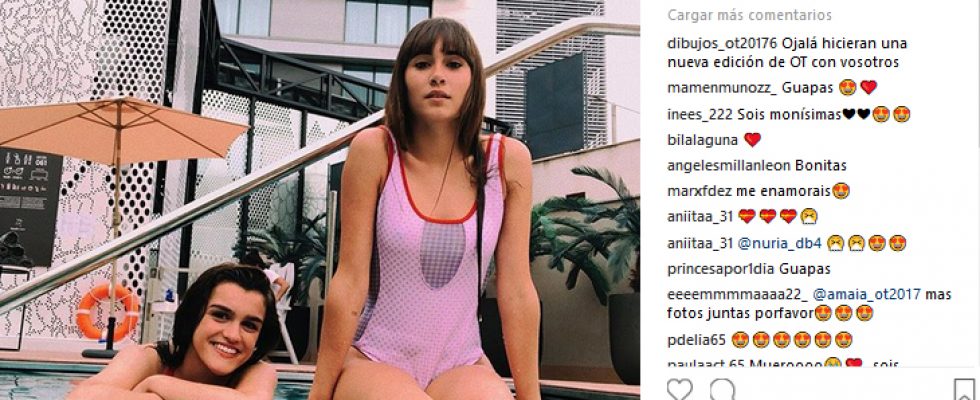980x400 pixels.
Task: Open angelesmillanleon profile
Action: (x=729, y=166)
